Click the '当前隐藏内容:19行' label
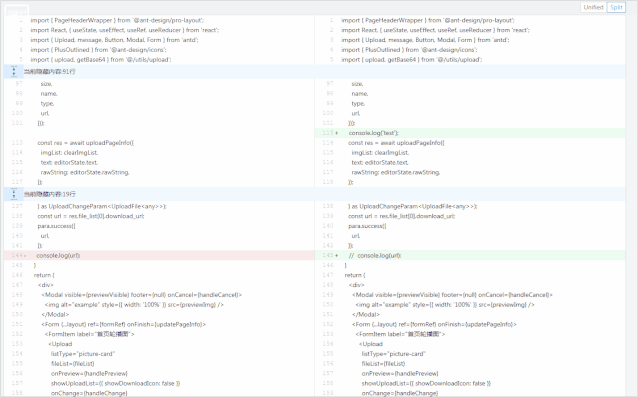 point(49,194)
